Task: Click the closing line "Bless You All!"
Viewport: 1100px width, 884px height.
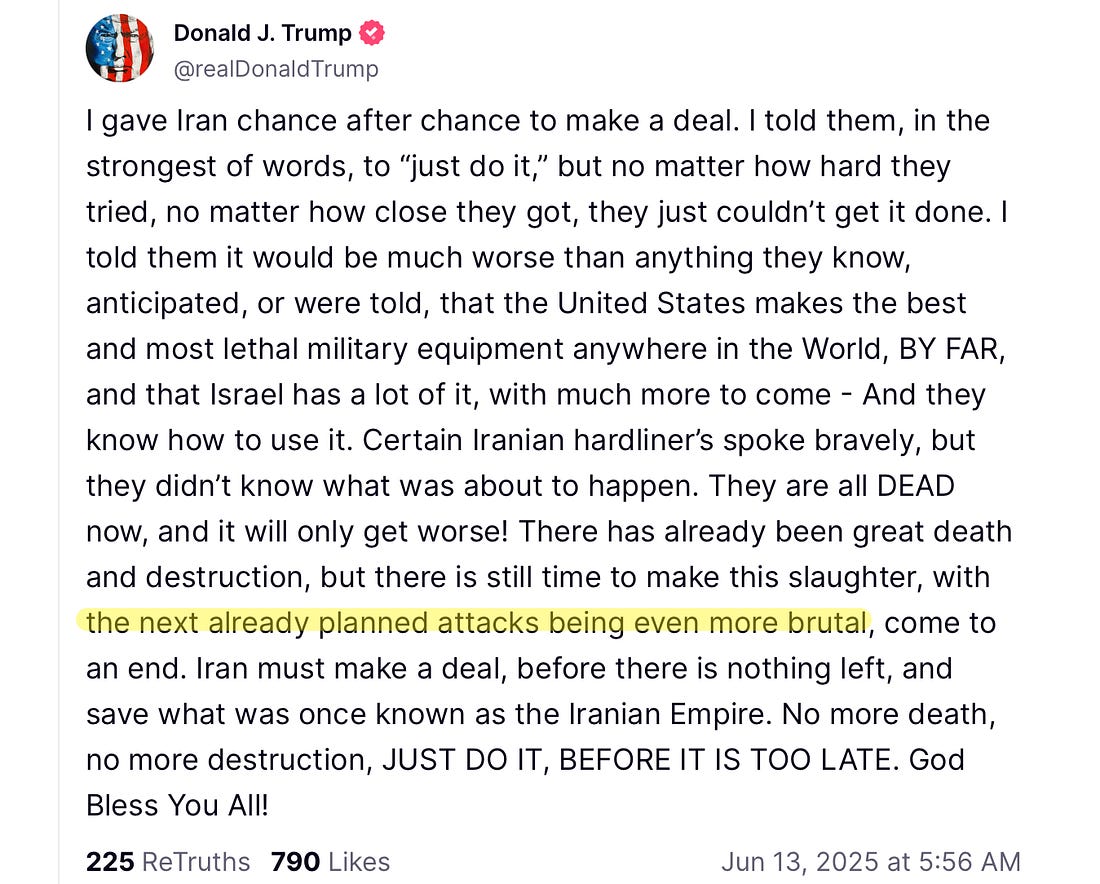Action: pos(177,805)
